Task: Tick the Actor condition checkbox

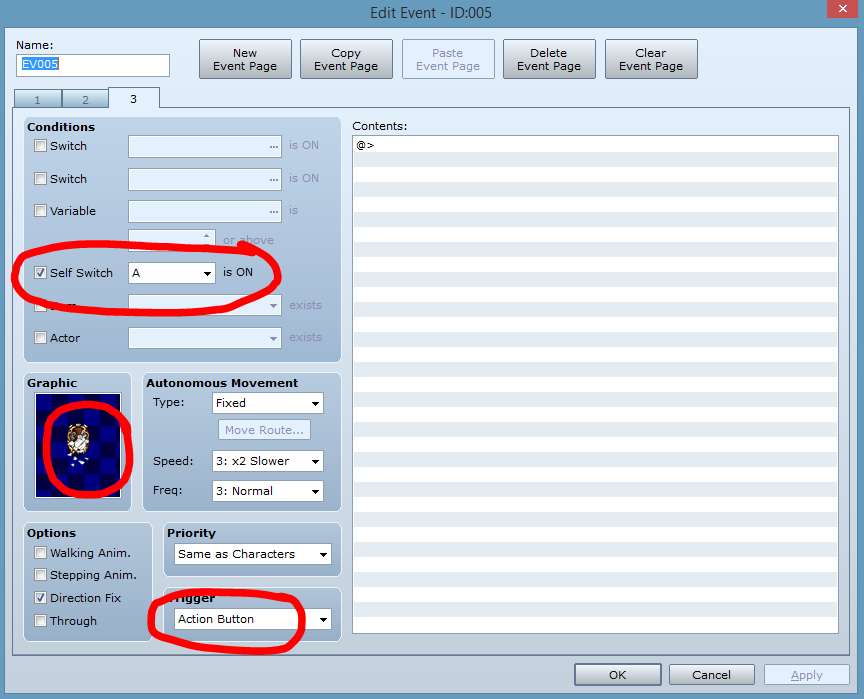Action: tap(41, 338)
